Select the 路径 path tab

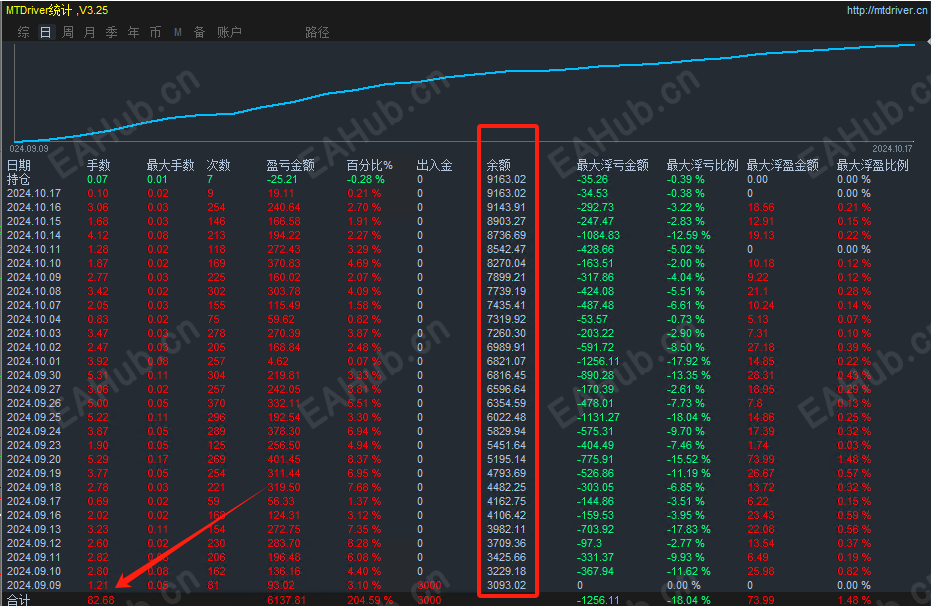pos(317,32)
